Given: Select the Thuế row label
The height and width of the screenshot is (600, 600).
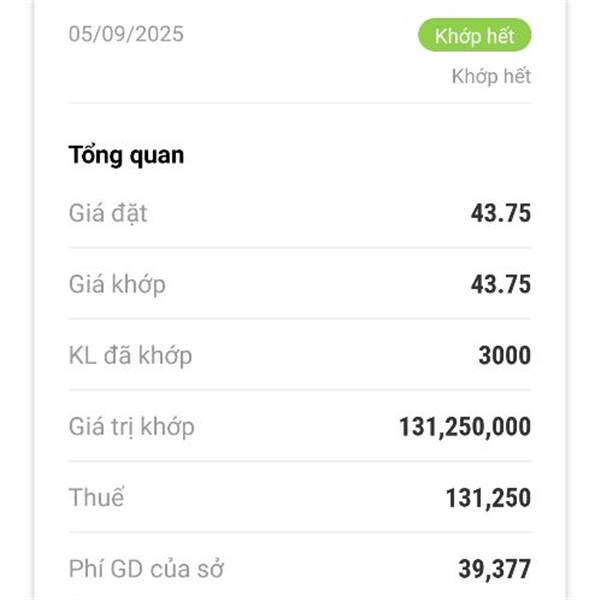Looking at the screenshot, I should point(96,497).
